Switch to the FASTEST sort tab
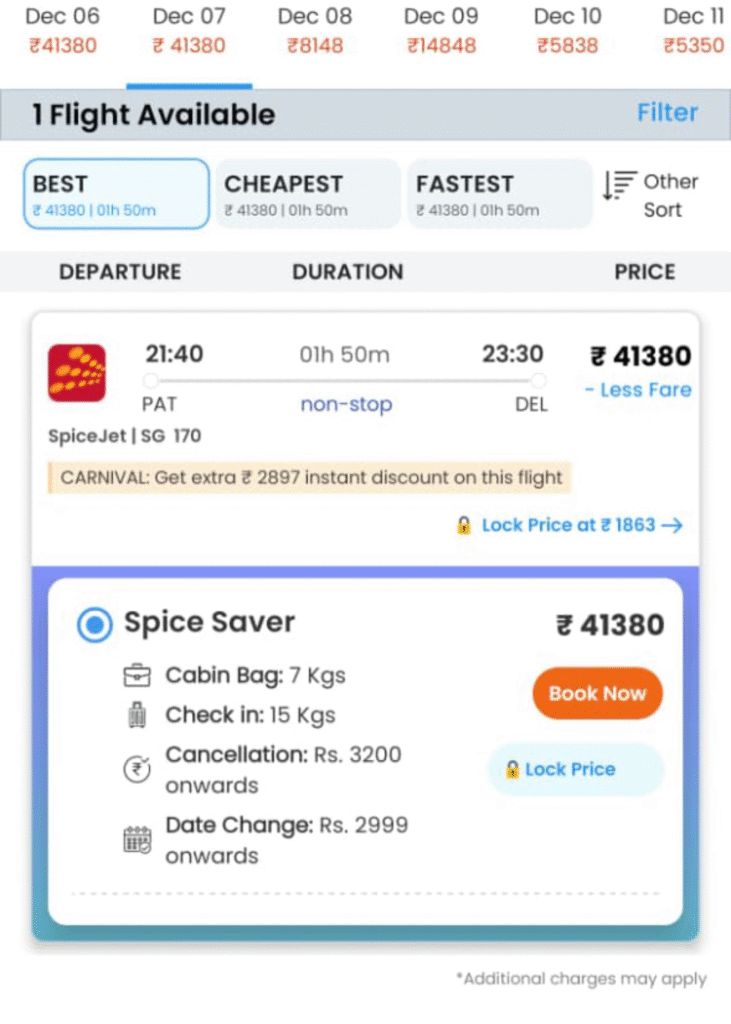This screenshot has width=731, height=1024. point(498,194)
